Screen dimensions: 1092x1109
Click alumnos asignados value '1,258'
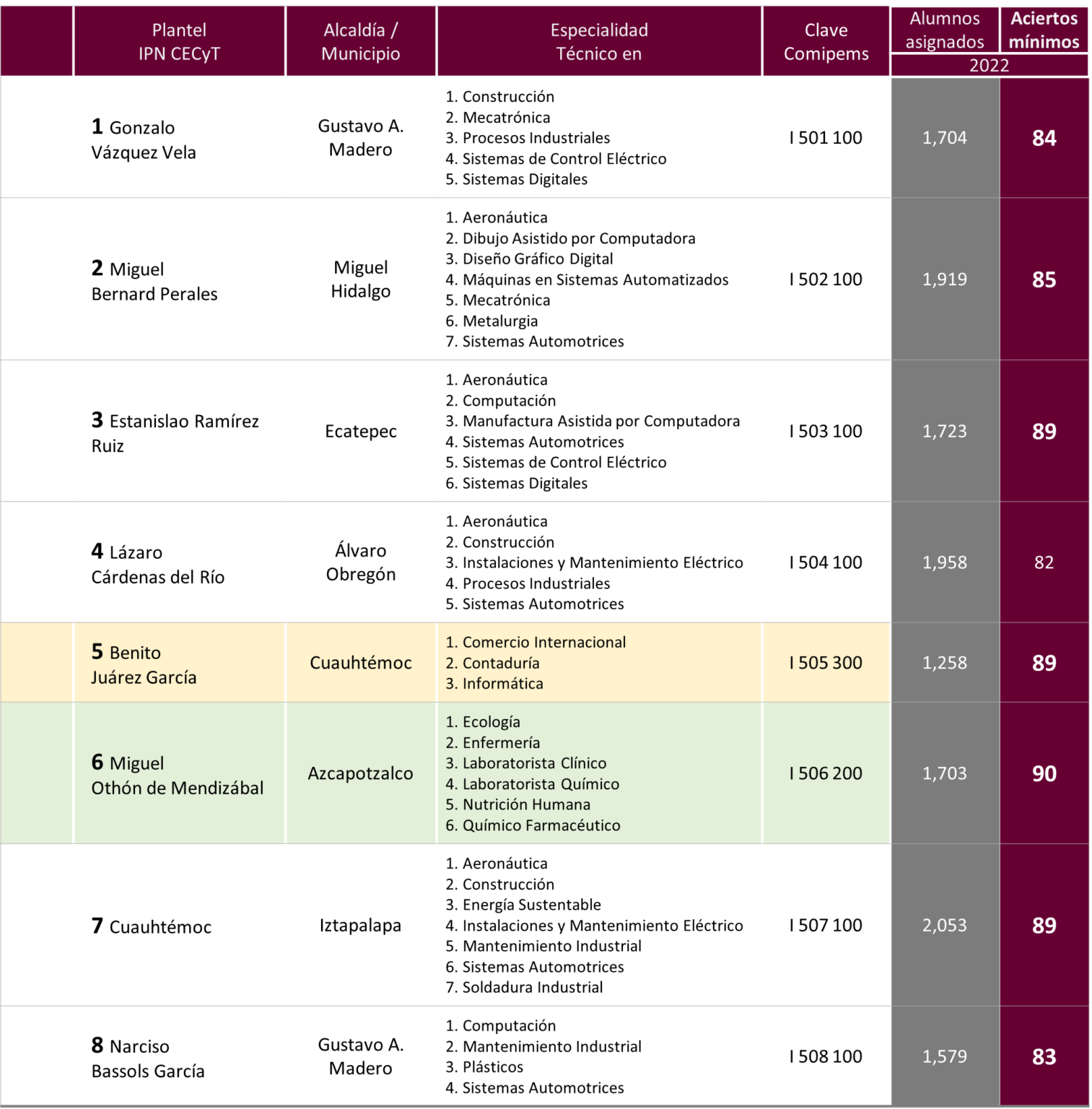click(945, 663)
